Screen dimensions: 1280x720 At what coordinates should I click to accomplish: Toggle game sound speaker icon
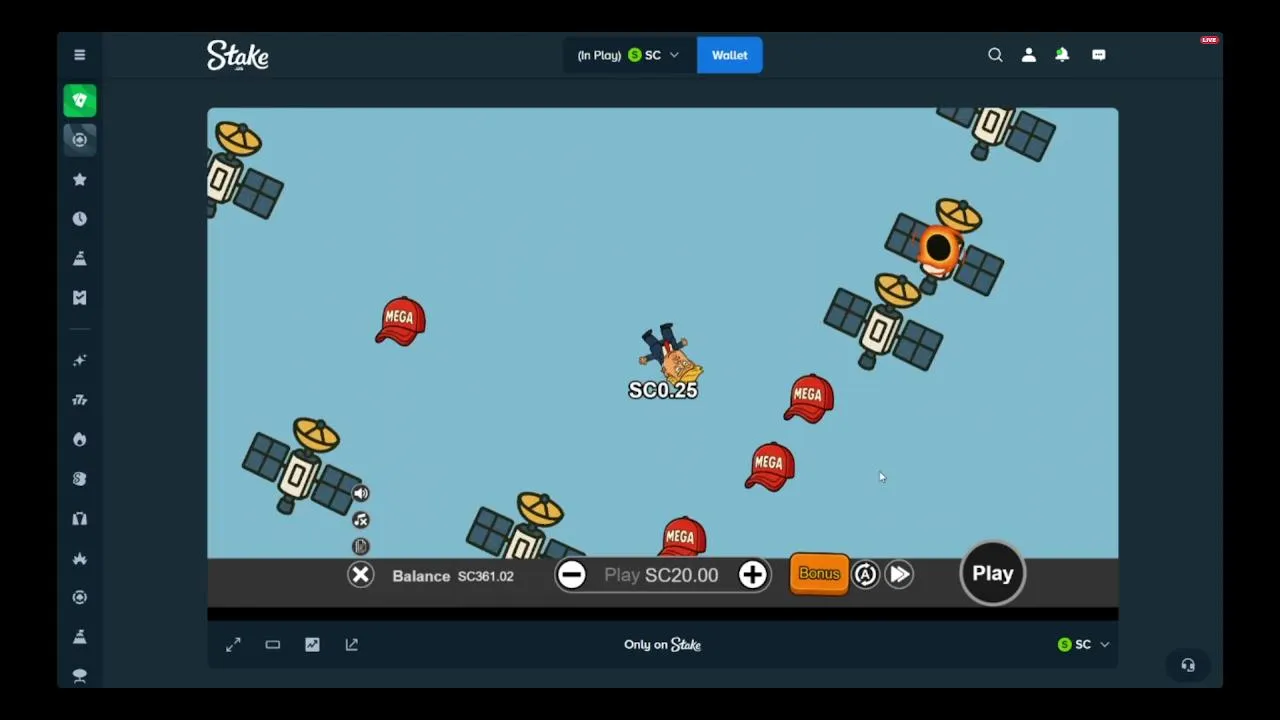pyautogui.click(x=361, y=493)
